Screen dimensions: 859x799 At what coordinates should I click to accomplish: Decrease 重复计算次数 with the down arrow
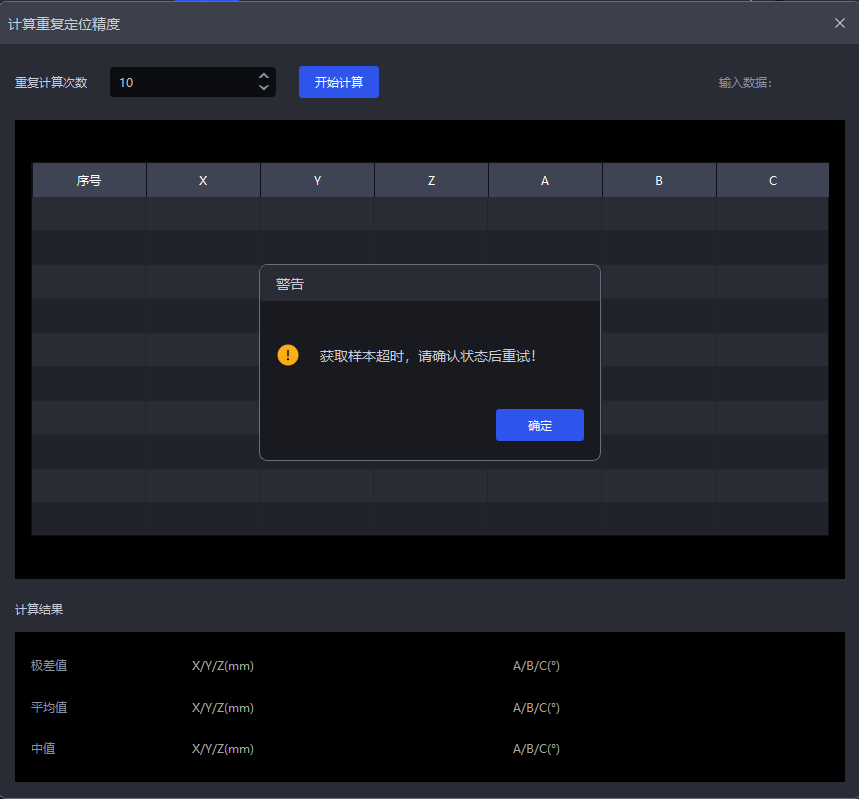(264, 88)
